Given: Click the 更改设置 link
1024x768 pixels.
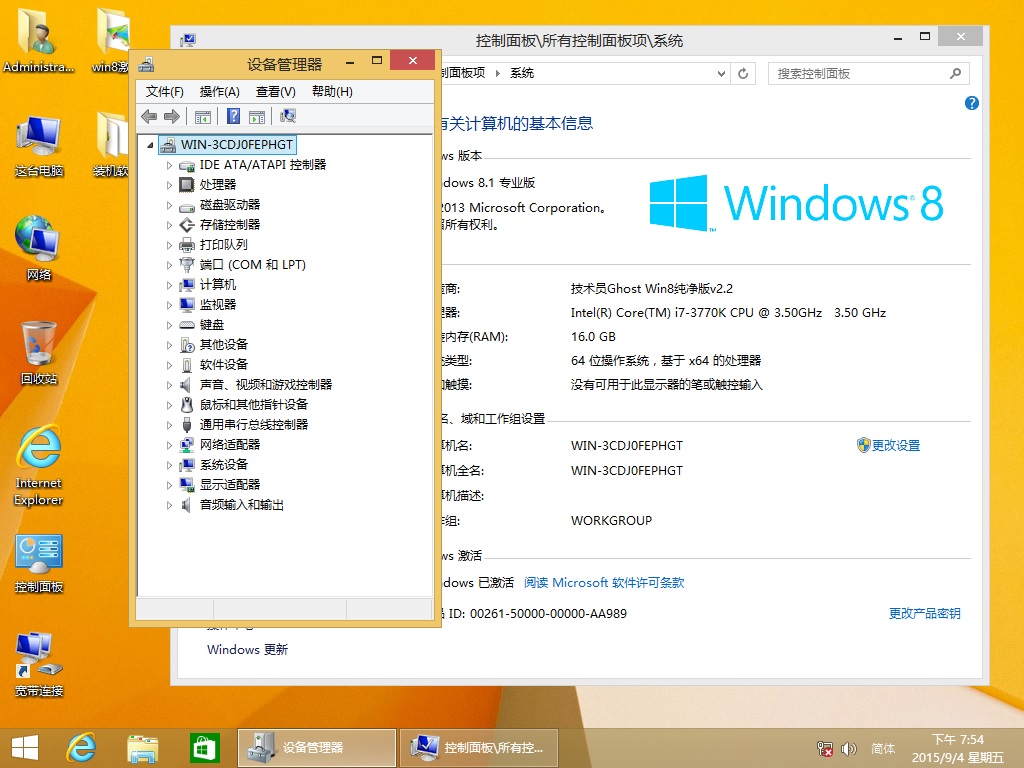Looking at the screenshot, I should tap(895, 445).
